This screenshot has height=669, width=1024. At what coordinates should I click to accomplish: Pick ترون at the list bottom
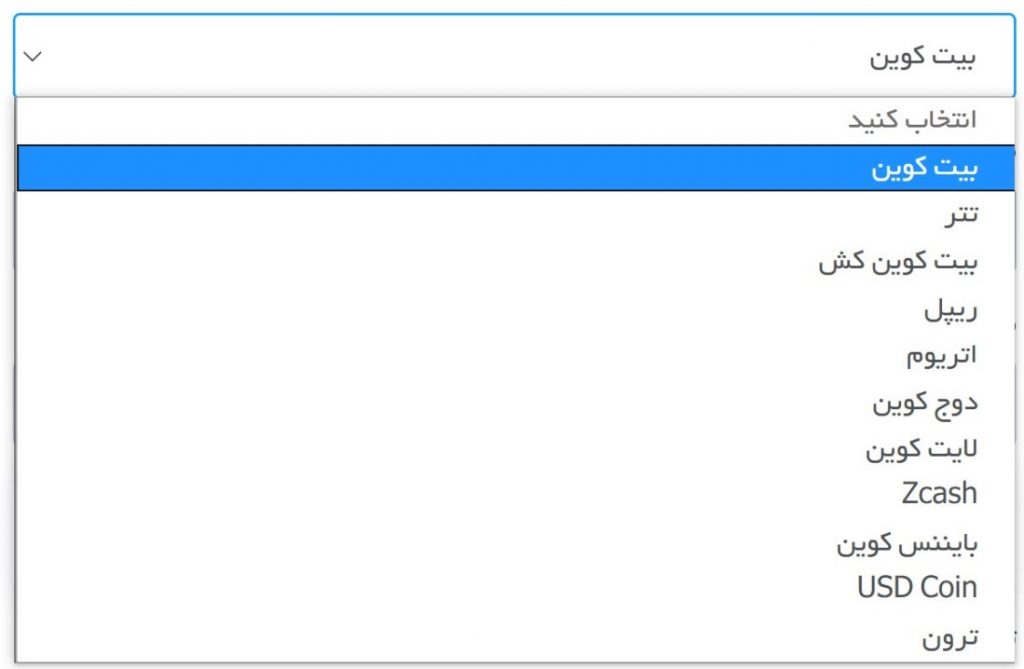(x=515, y=637)
